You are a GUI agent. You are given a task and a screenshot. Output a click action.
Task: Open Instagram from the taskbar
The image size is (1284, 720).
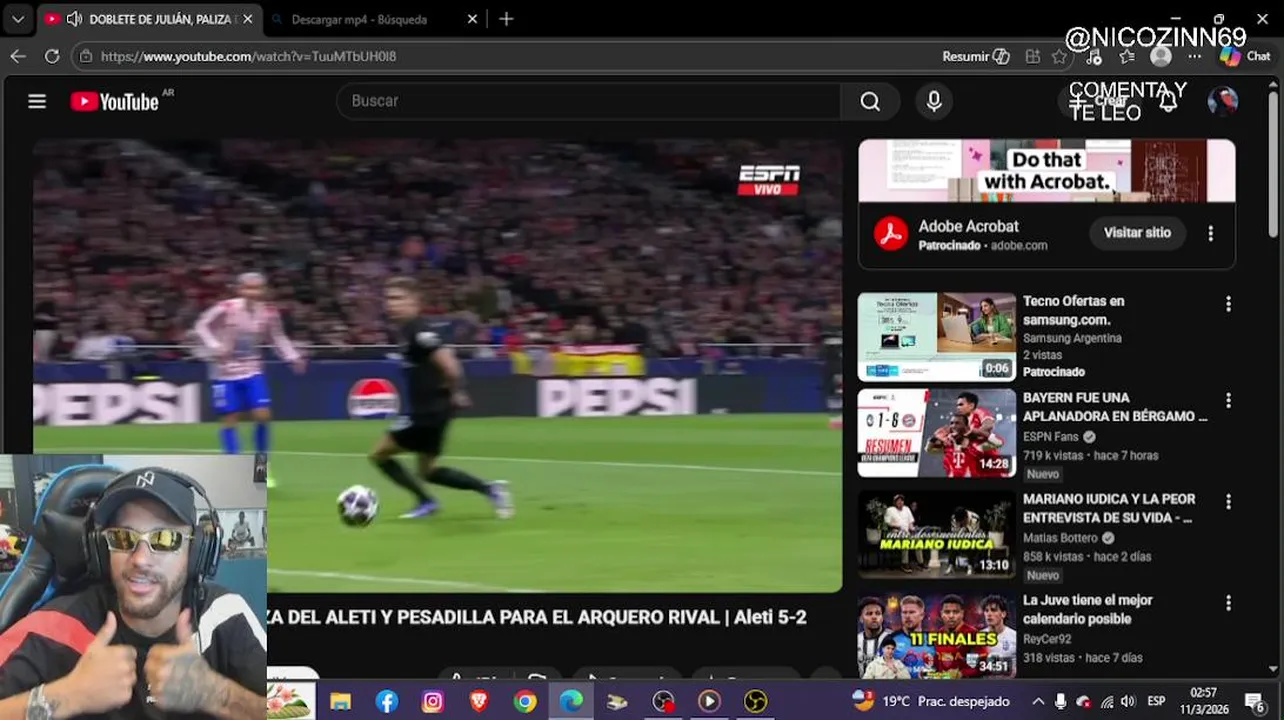(x=433, y=702)
